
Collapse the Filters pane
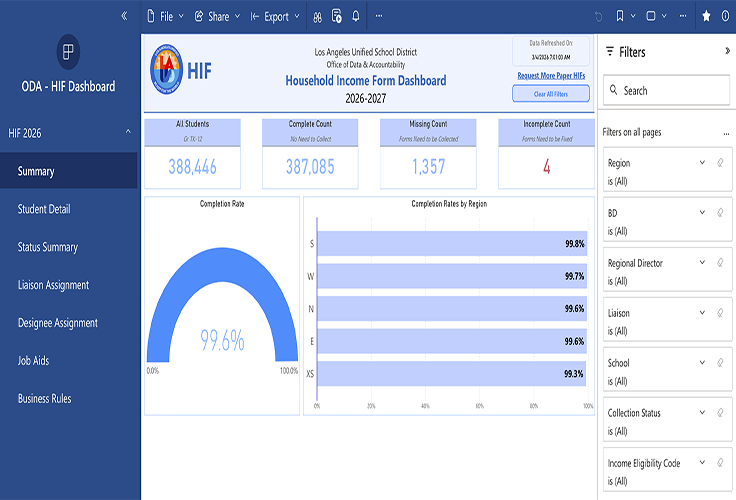tap(727, 51)
